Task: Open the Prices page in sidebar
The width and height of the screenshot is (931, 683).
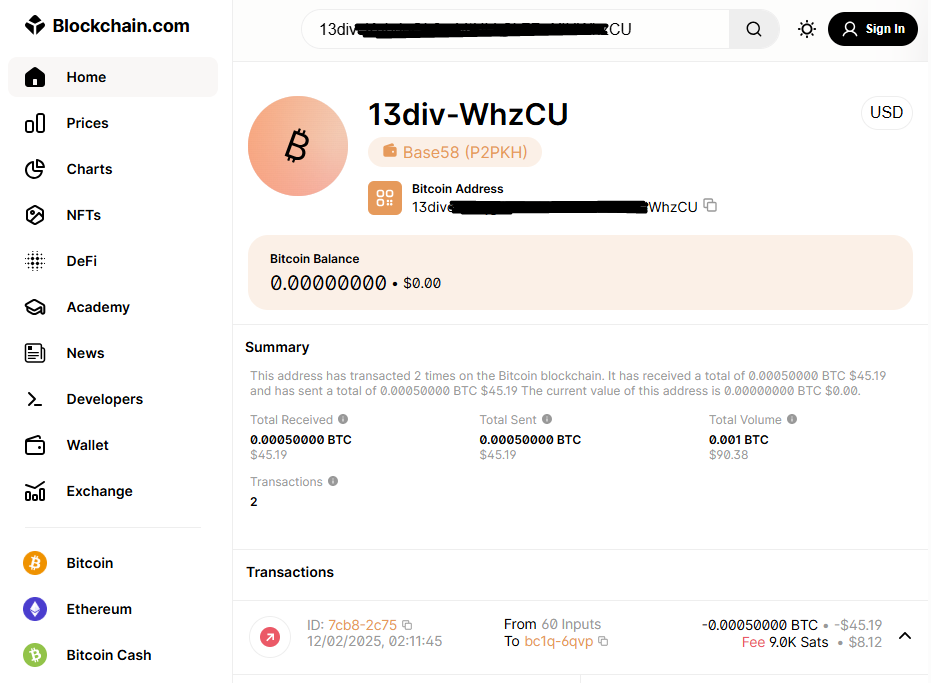Action: (87, 123)
